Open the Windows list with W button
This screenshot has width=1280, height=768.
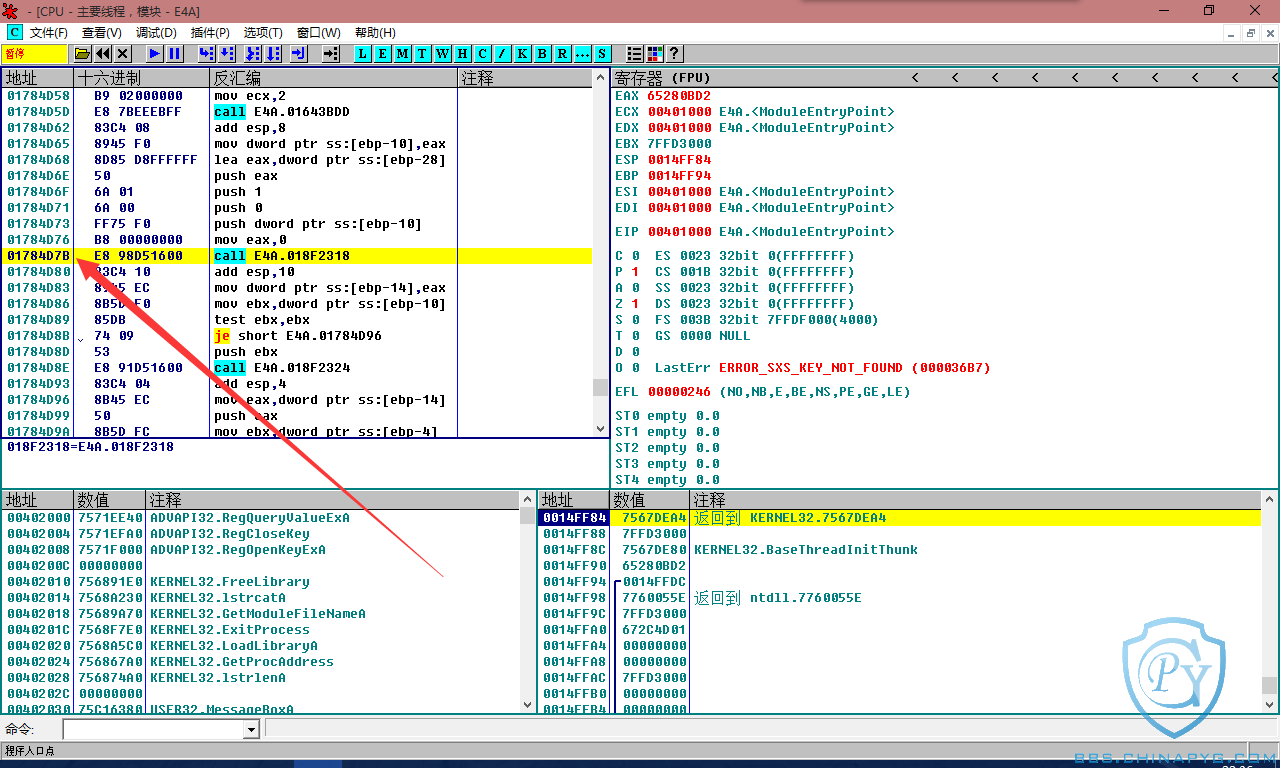click(443, 53)
